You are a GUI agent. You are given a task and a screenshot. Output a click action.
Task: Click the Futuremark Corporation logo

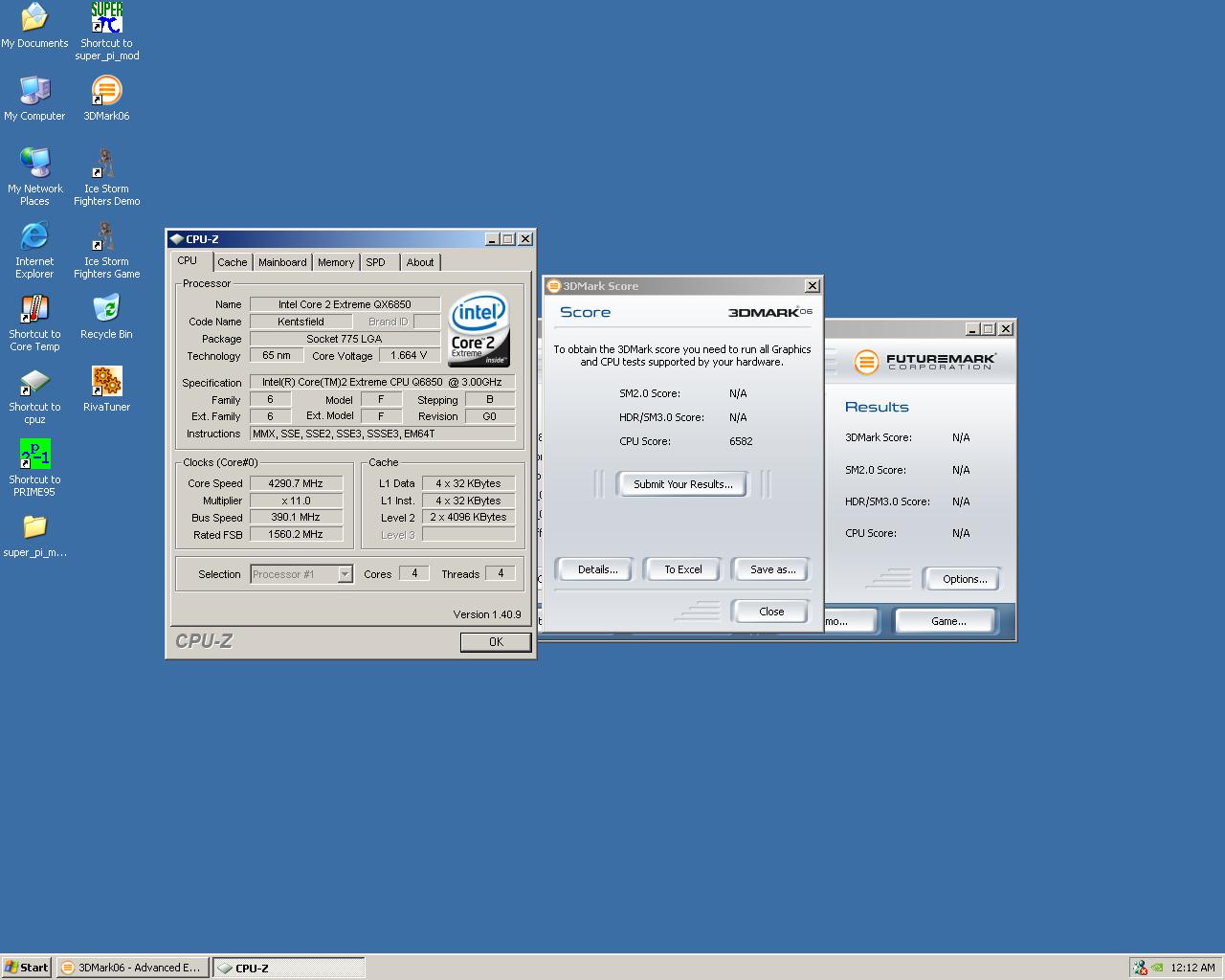(x=924, y=361)
